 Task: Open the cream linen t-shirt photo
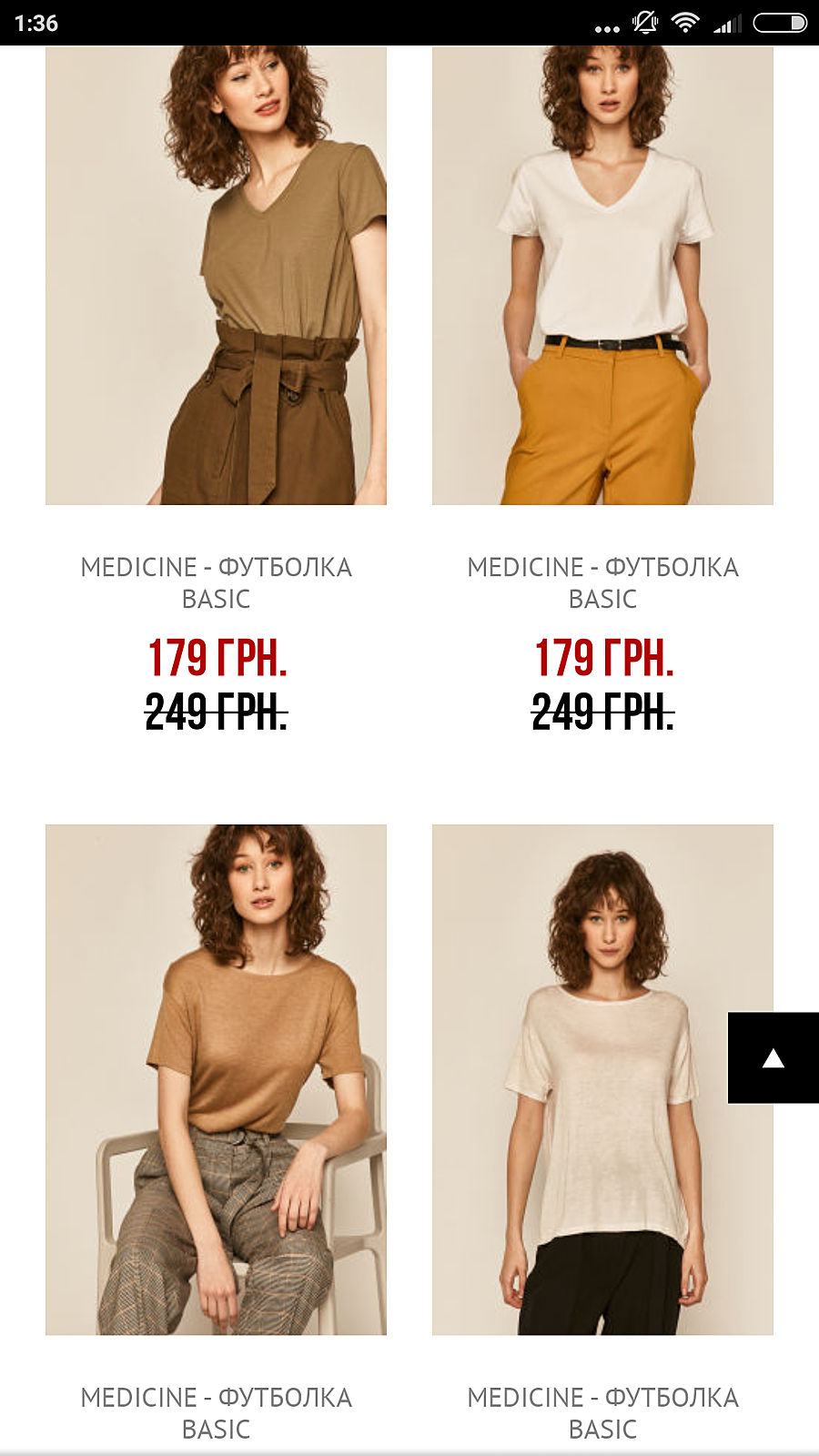(602, 1080)
